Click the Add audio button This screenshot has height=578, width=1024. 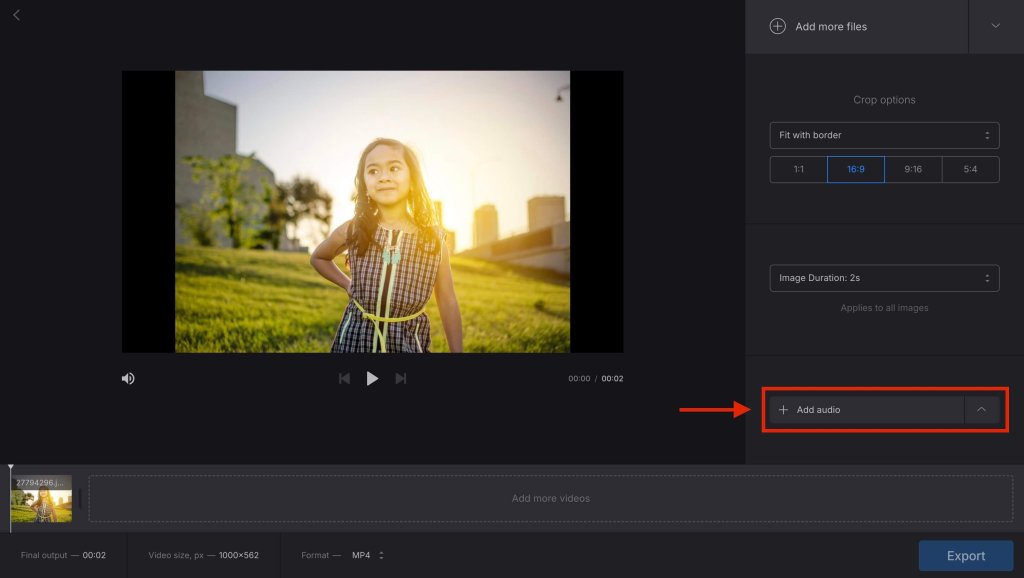(x=867, y=409)
